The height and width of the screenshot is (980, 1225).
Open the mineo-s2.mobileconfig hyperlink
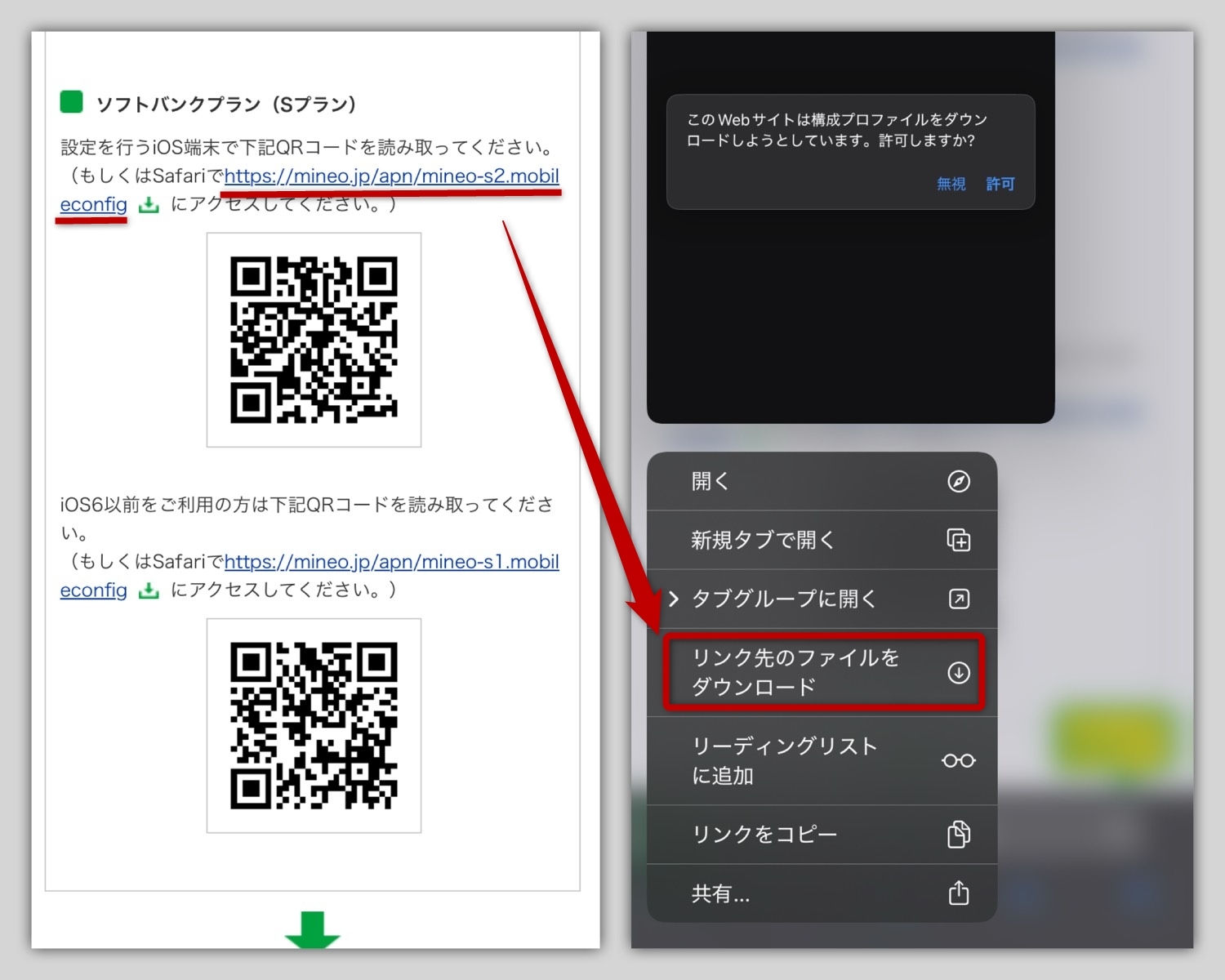click(391, 176)
